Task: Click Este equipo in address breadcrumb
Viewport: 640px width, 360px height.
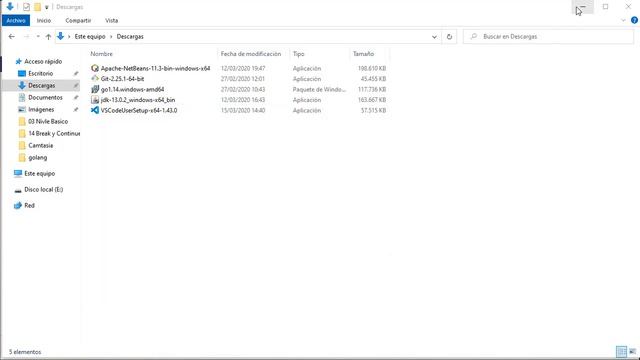Action: coord(90,37)
